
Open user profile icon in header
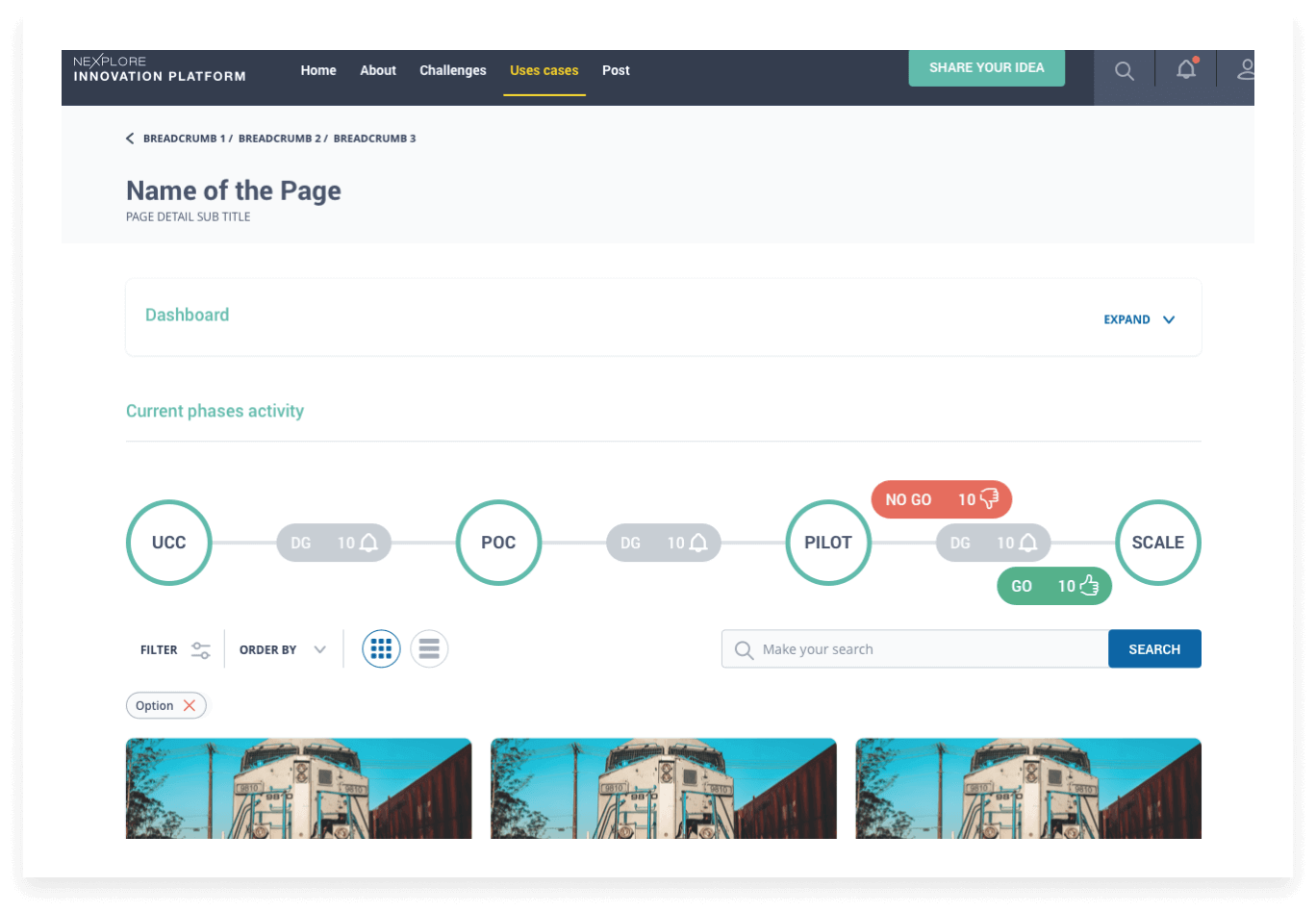(1246, 69)
